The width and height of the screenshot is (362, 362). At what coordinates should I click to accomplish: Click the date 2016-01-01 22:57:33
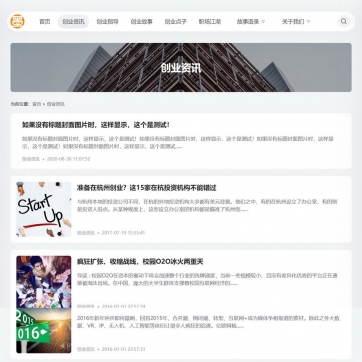pyautogui.click(x=123, y=349)
